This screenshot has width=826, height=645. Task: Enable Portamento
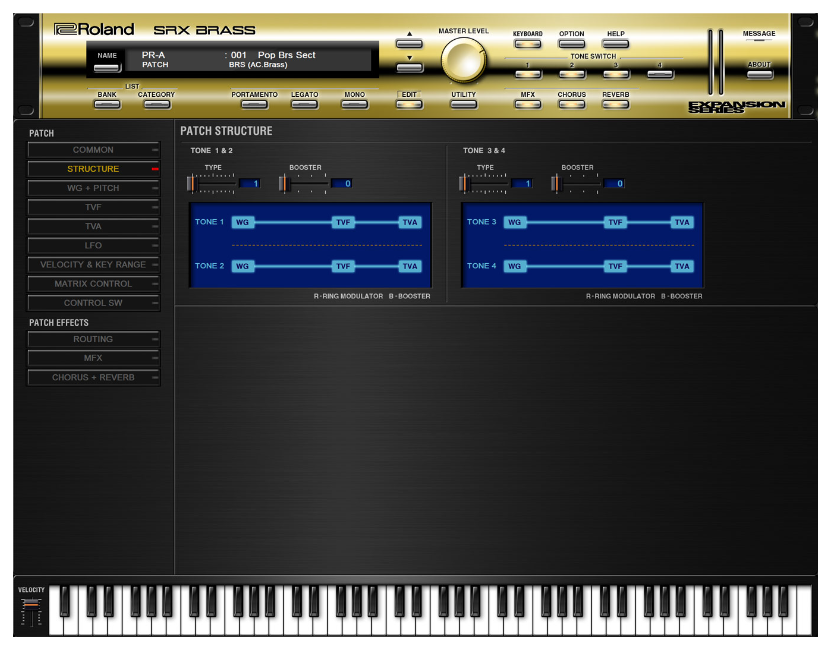tap(254, 104)
